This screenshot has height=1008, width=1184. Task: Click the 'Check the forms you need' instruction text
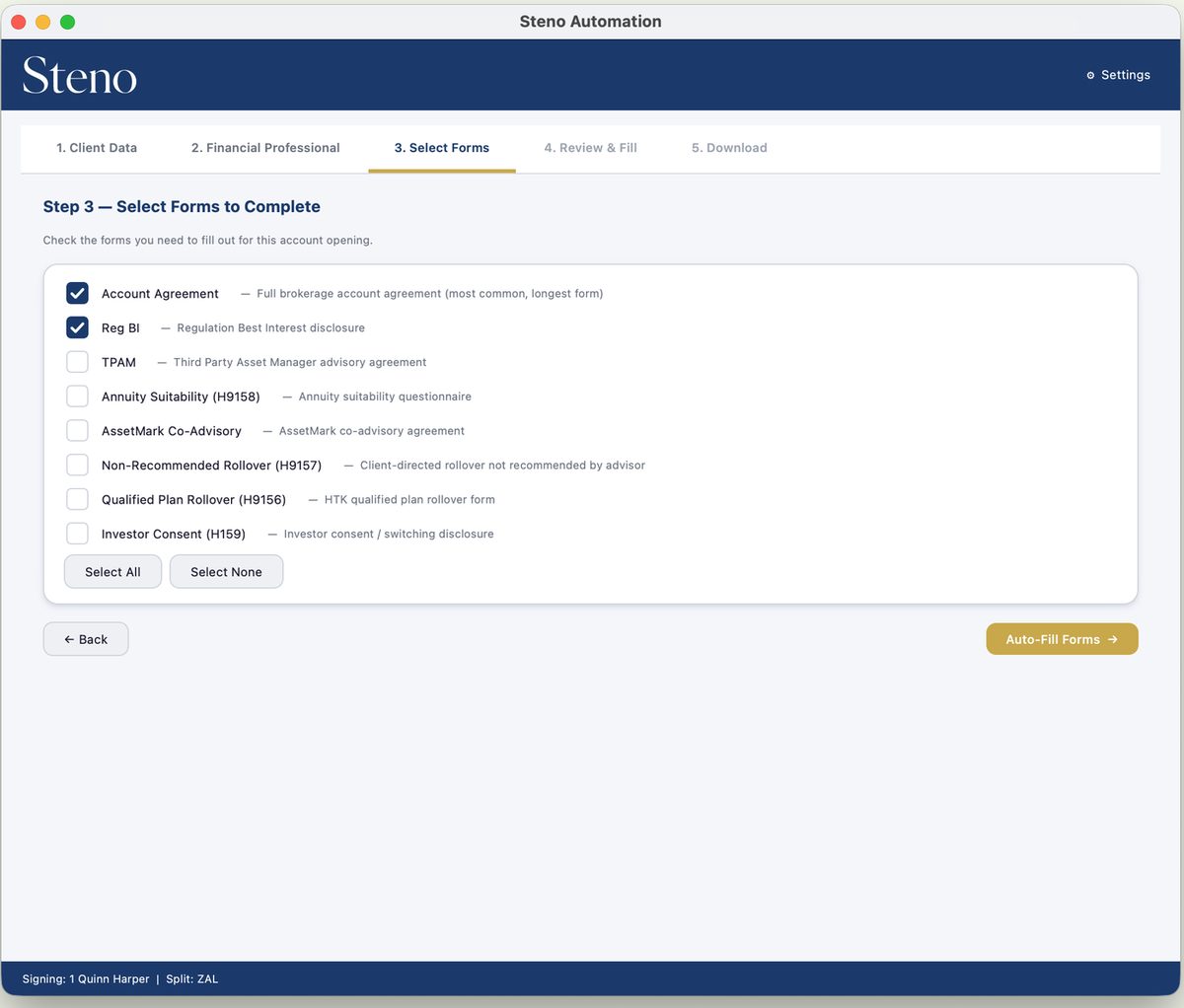click(x=208, y=241)
